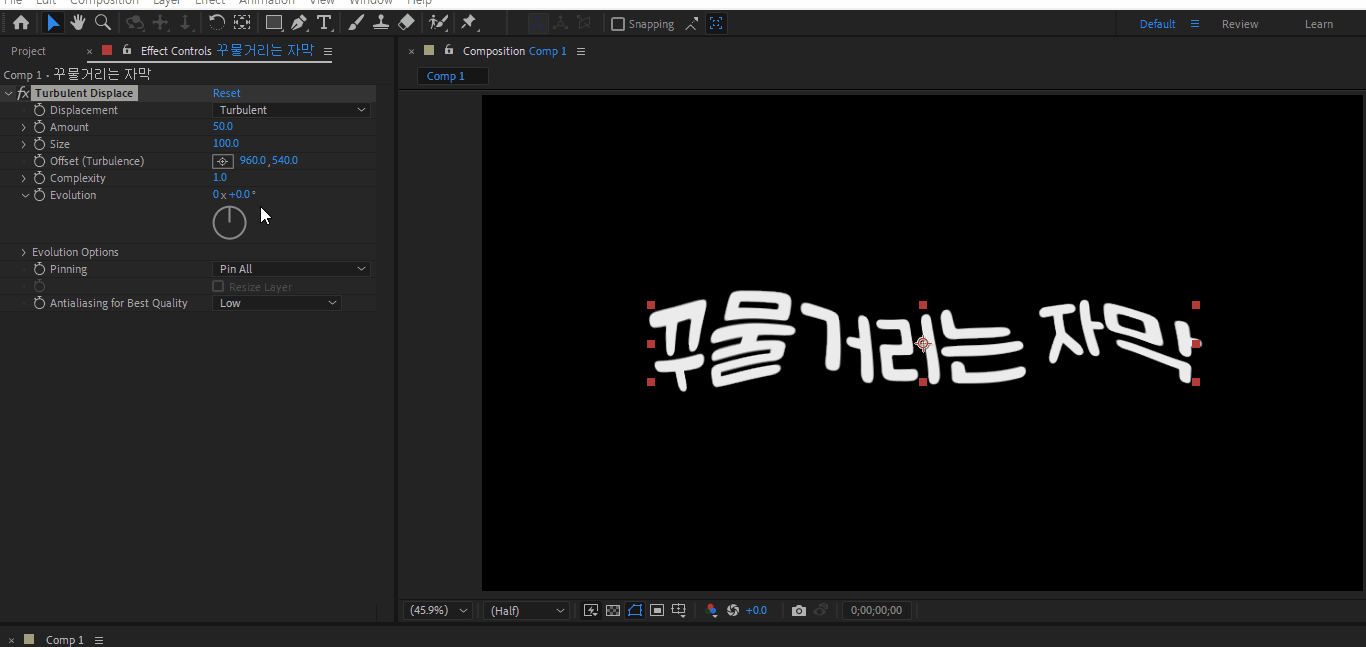Select the Rotation tool
This screenshot has height=647, width=1366.
pos(217,22)
